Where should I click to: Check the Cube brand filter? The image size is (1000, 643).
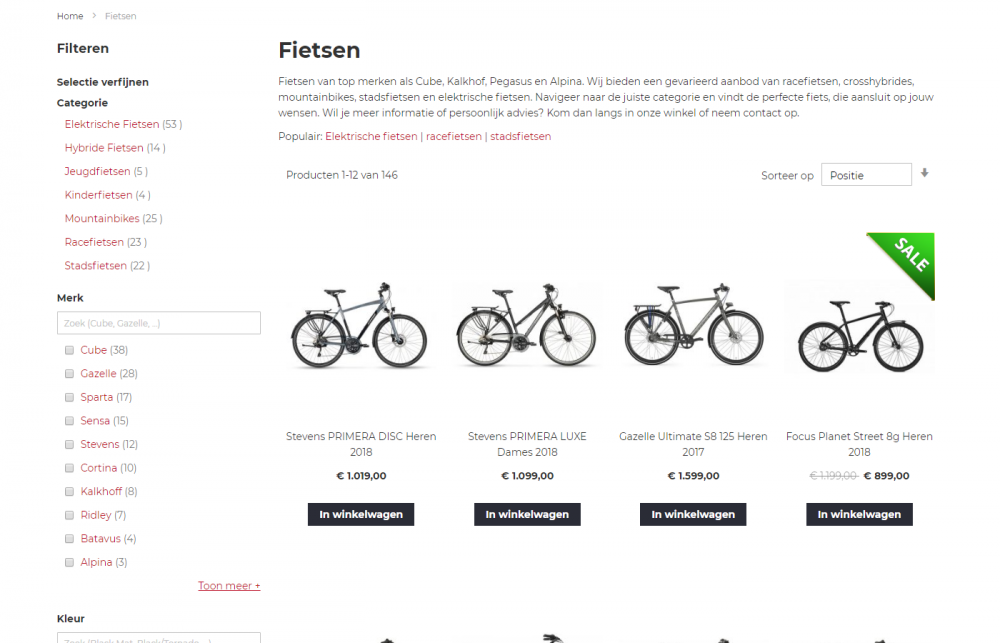click(70, 350)
